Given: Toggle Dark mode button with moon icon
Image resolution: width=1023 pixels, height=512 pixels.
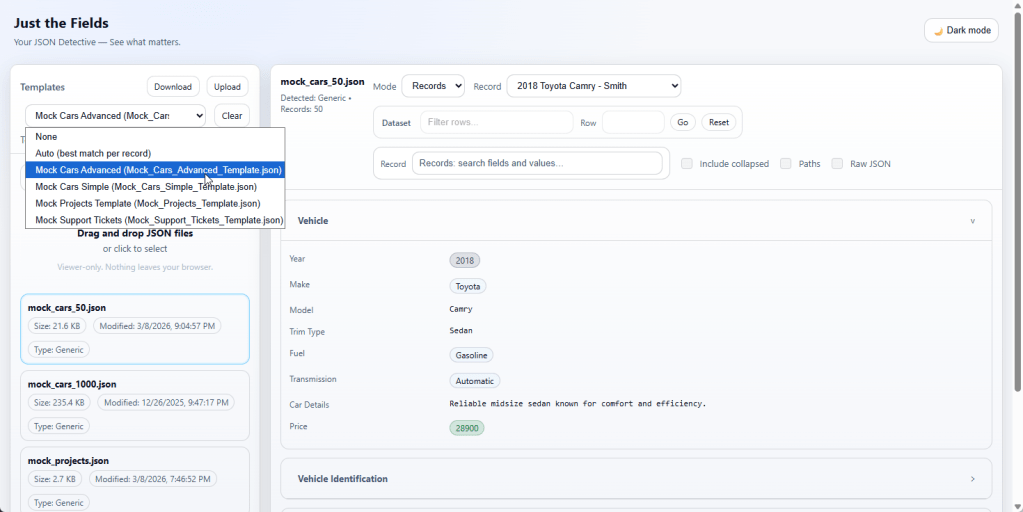Looking at the screenshot, I should [960, 30].
